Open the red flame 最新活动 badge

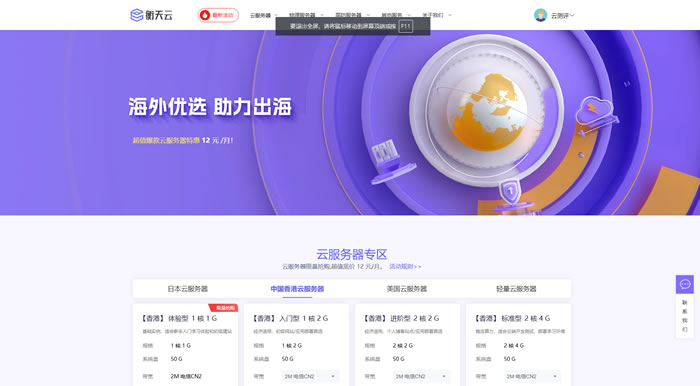(218, 15)
